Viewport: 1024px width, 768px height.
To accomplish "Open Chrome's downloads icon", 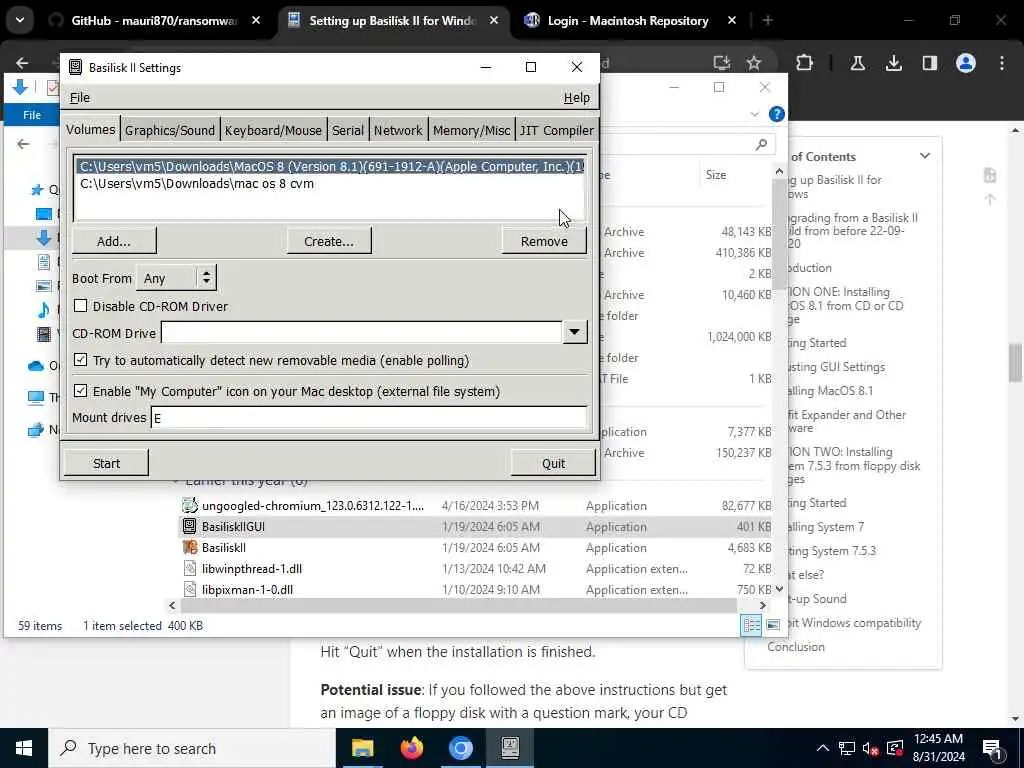I will 893,63.
